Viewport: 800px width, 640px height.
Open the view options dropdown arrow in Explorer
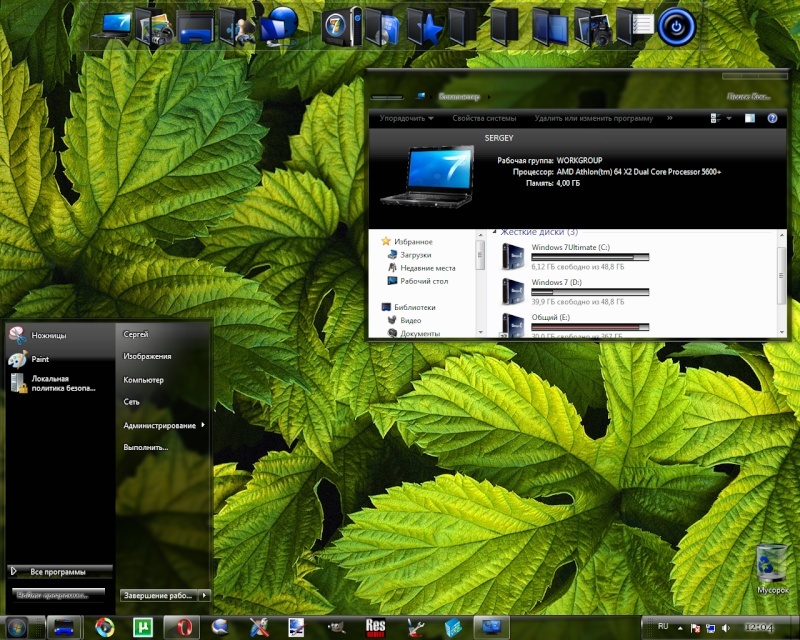click(x=729, y=118)
